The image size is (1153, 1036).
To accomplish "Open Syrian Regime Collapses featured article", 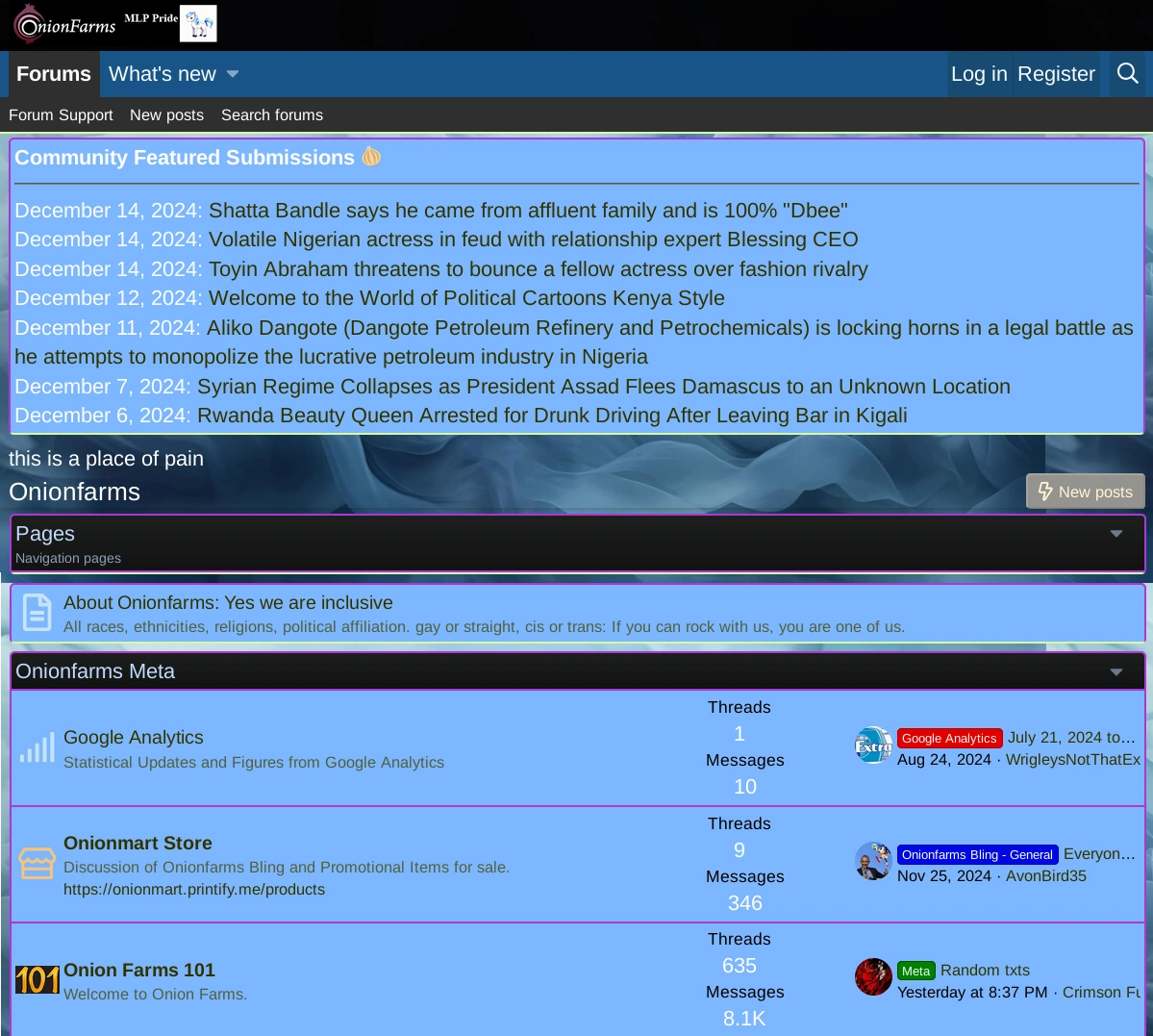I will [603, 387].
